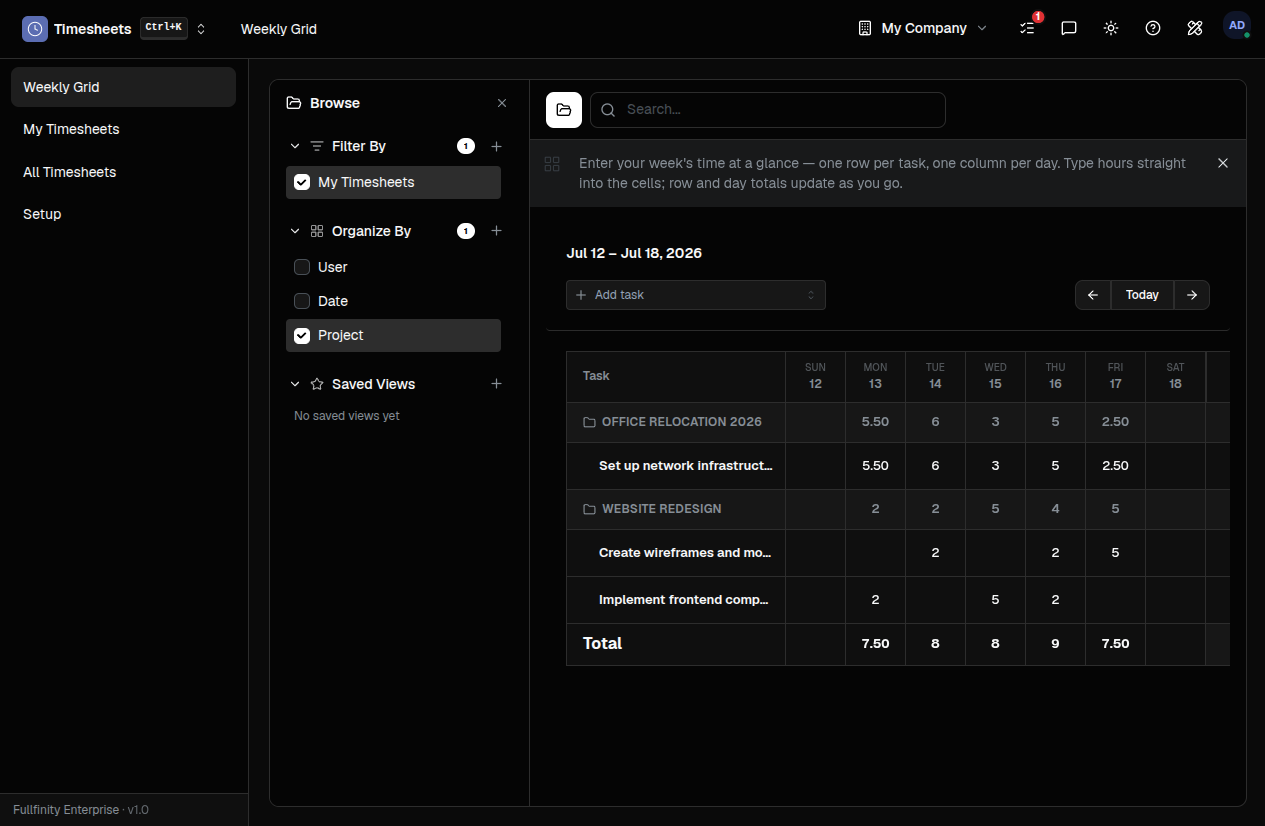Uncheck the My Timesheets filter checkbox

pos(302,182)
